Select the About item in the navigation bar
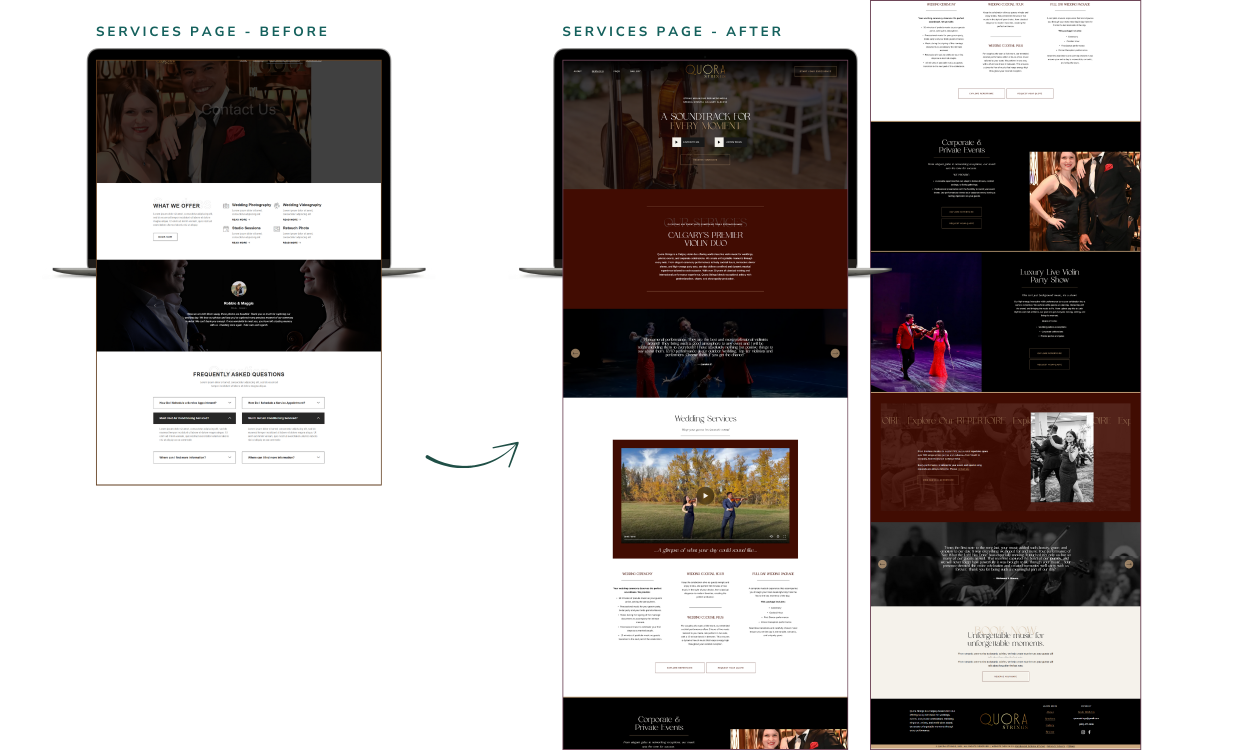 [x=577, y=71]
